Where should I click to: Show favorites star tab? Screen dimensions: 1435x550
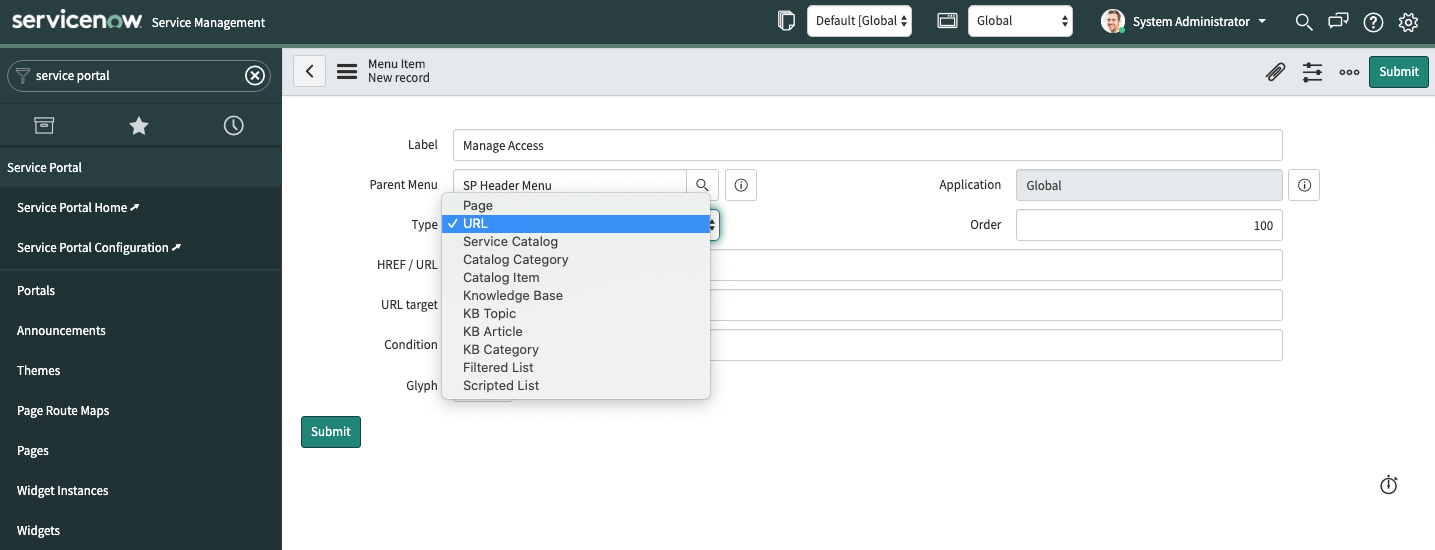tap(139, 125)
